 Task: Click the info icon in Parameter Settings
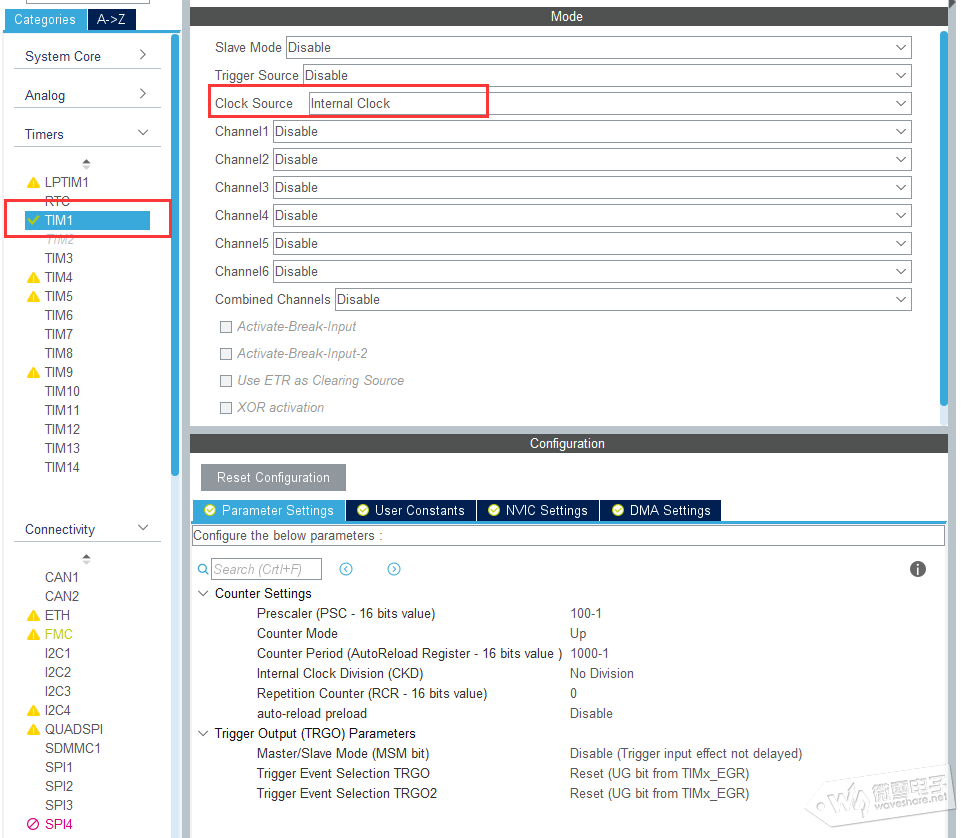coord(917,569)
